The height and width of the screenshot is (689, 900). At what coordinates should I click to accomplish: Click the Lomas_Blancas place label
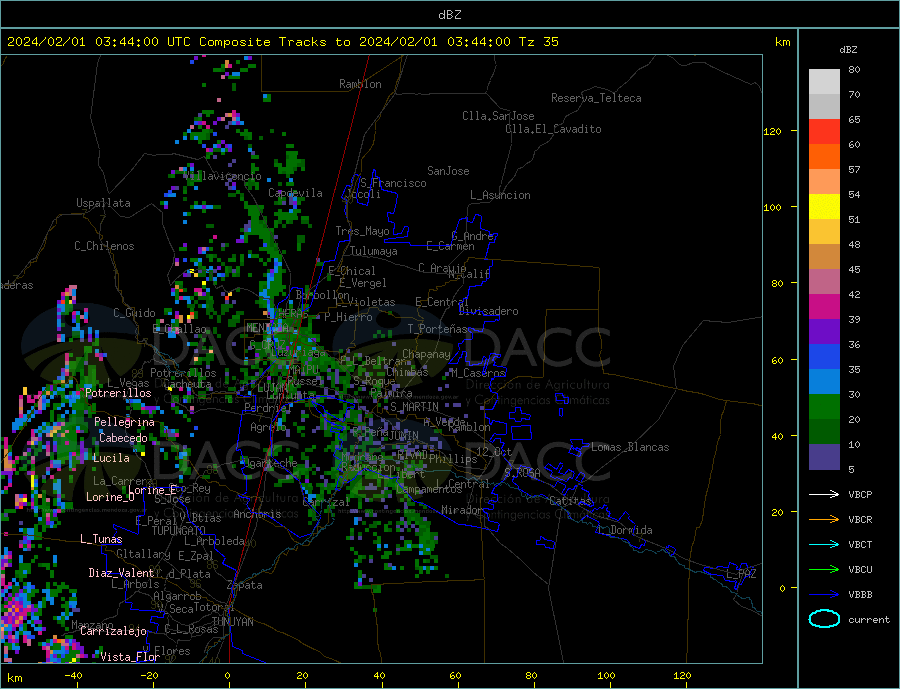pyautogui.click(x=630, y=447)
